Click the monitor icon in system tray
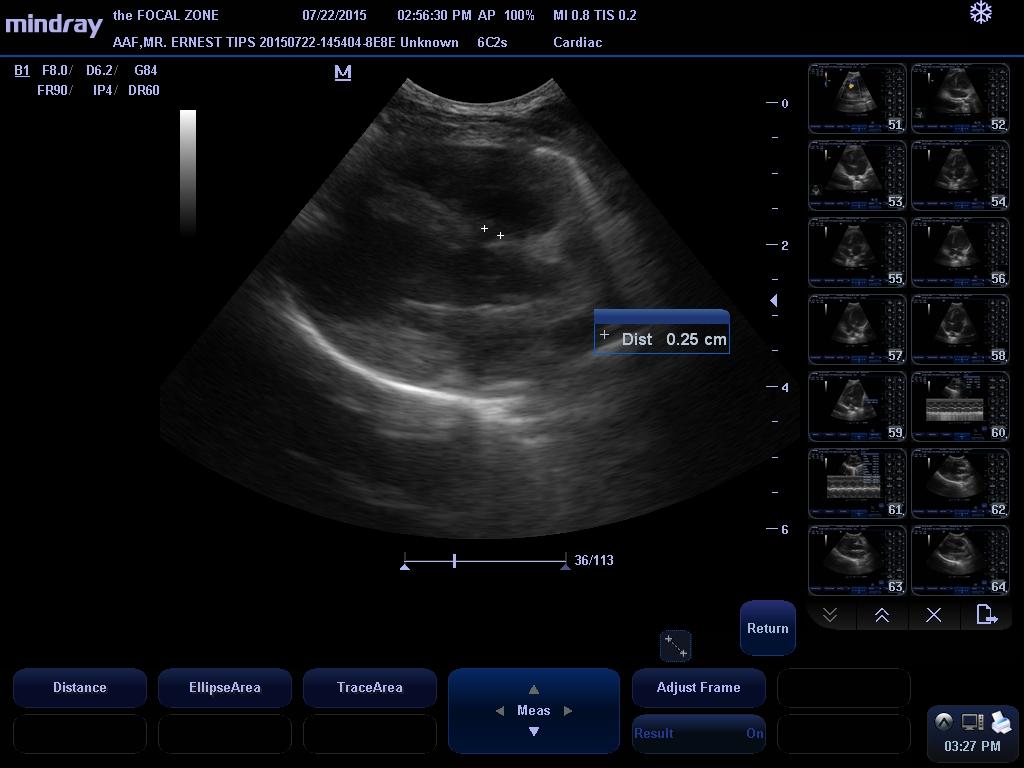This screenshot has width=1024, height=768. pos(972,722)
